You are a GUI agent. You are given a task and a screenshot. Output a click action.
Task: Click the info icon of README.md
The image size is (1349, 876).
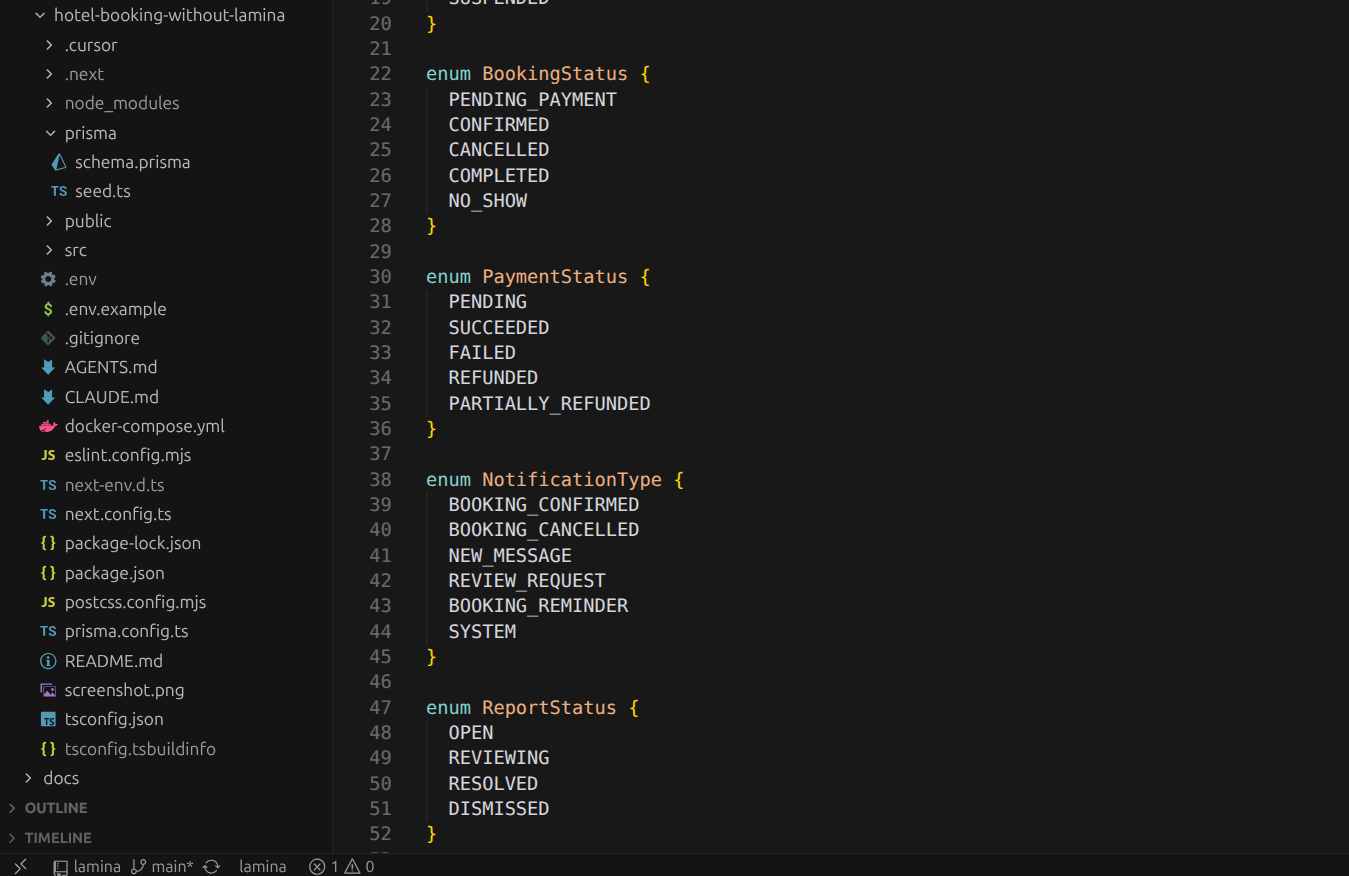(x=48, y=661)
